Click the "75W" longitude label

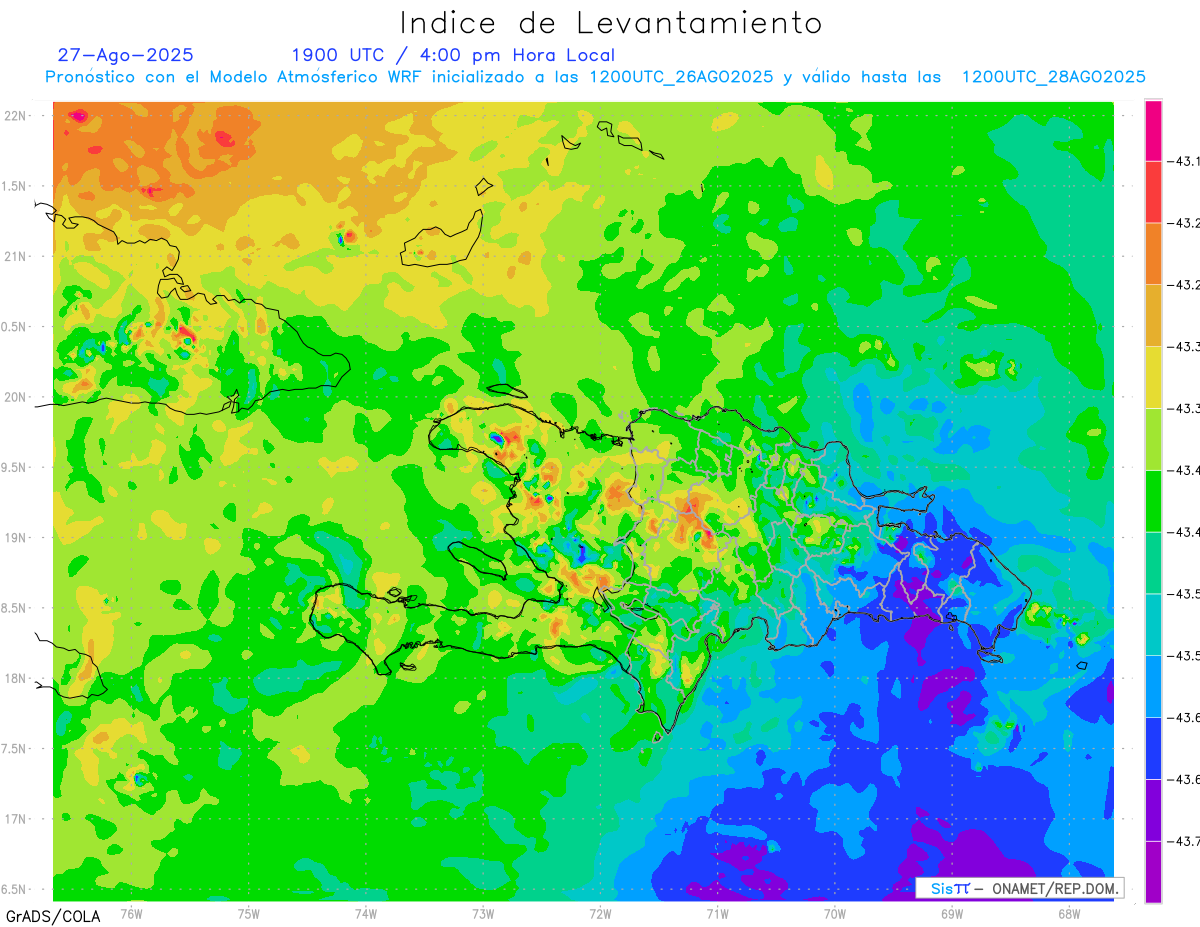(249, 913)
